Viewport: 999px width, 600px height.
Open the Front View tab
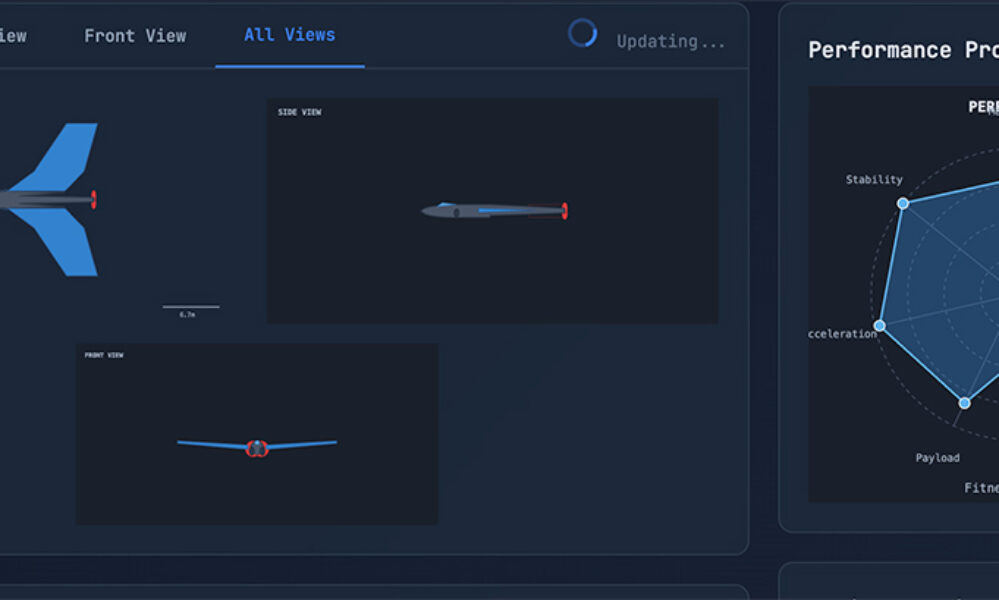pos(135,36)
